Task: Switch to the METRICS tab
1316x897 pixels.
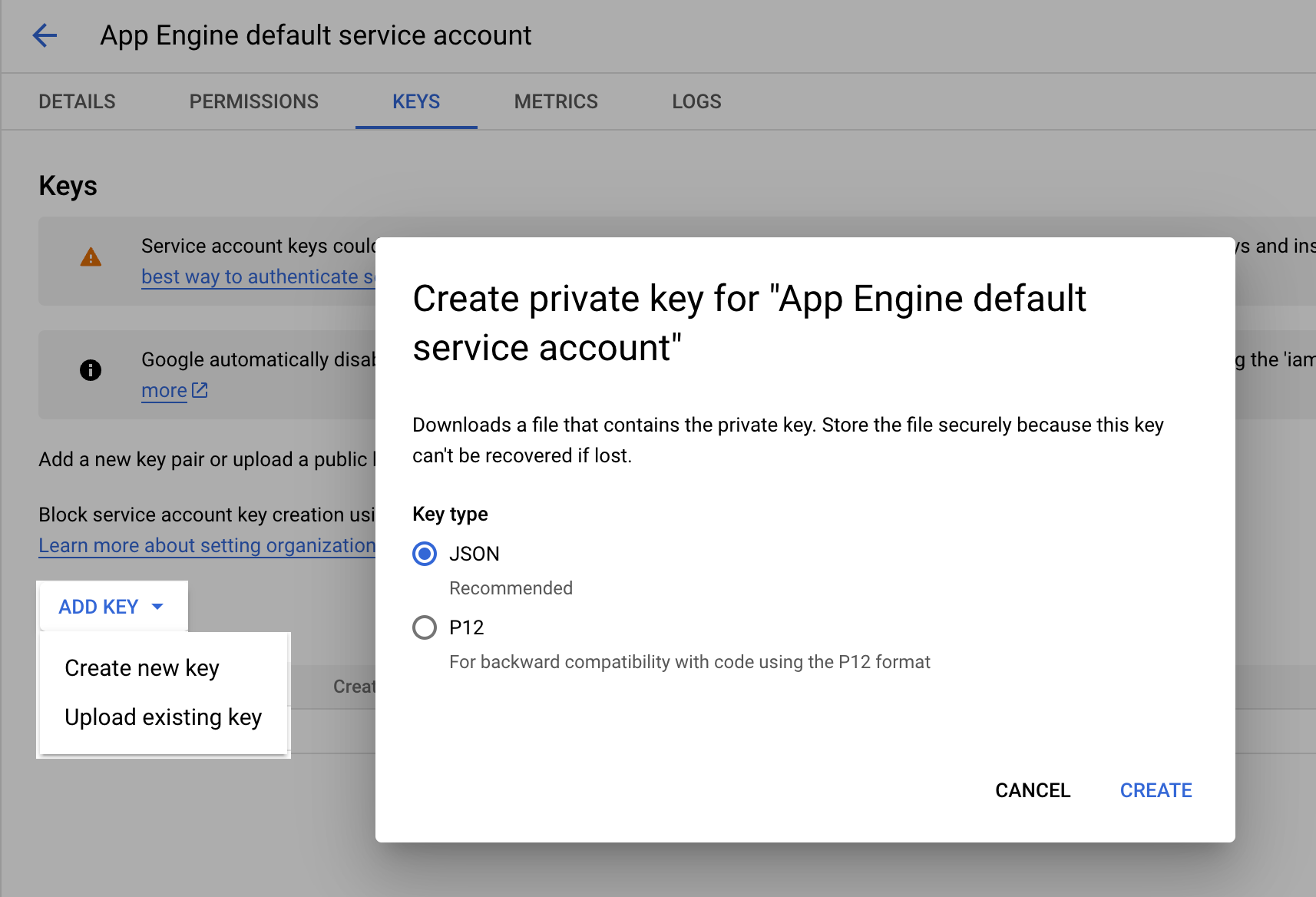Action: (x=556, y=101)
